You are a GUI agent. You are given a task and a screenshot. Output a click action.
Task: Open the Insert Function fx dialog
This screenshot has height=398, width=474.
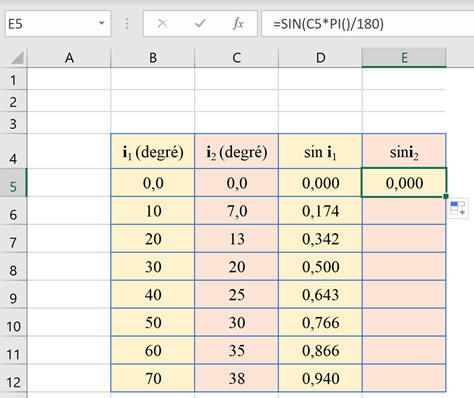point(238,24)
